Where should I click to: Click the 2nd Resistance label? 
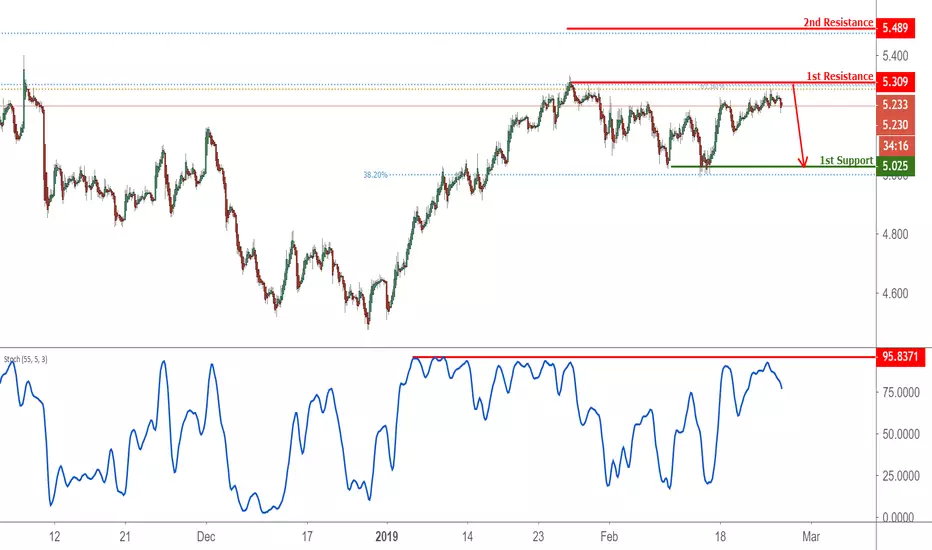coord(838,23)
